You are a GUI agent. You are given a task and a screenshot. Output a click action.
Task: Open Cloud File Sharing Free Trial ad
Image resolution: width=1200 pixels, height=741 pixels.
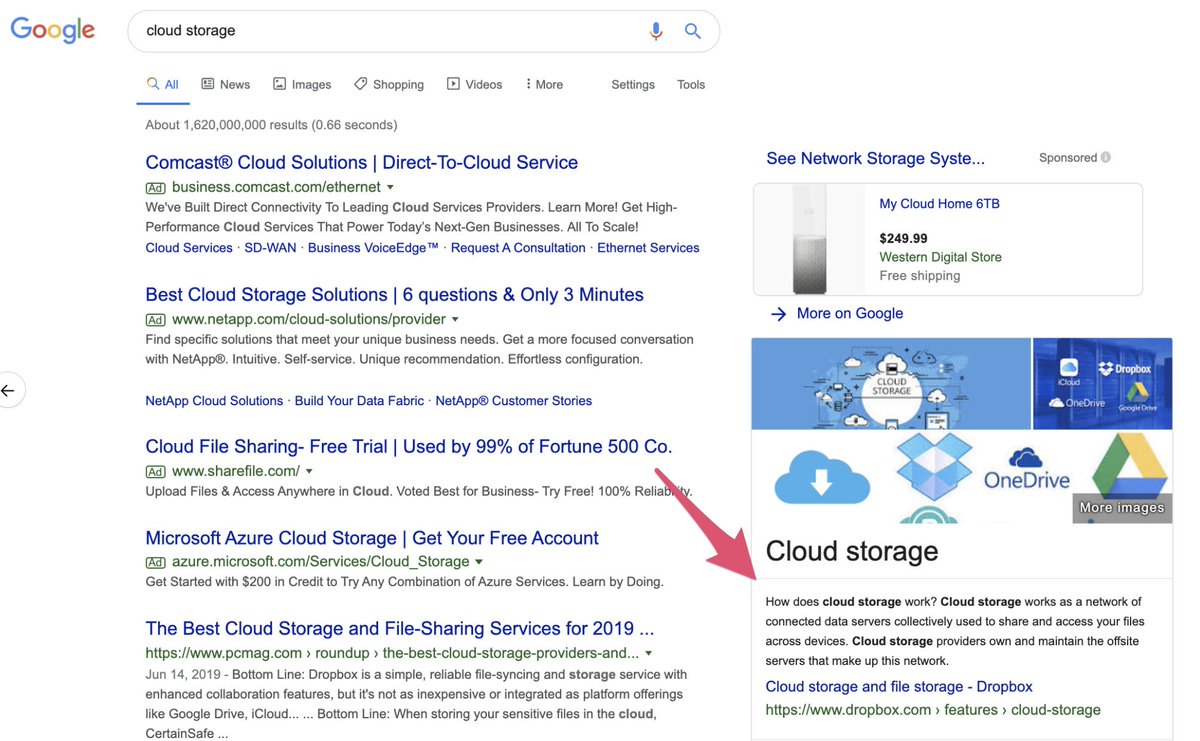409,447
